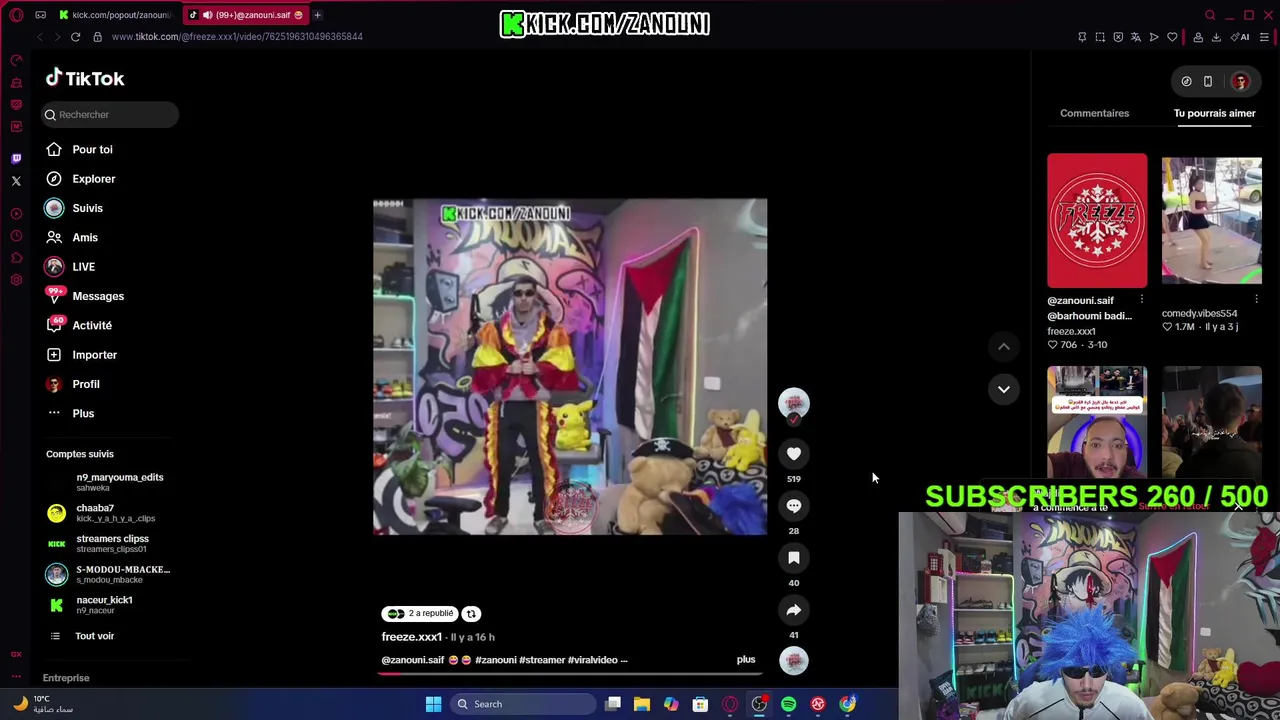The height and width of the screenshot is (720, 1280).
Task: Open account chaaba7
Action: pyautogui.click(x=101, y=513)
